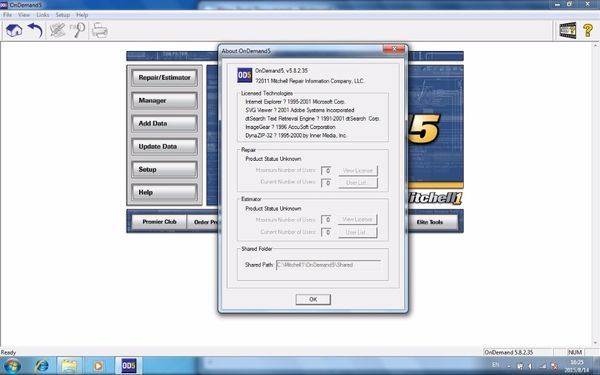
Task: Click View License in Estimator section
Action: pyautogui.click(x=357, y=220)
